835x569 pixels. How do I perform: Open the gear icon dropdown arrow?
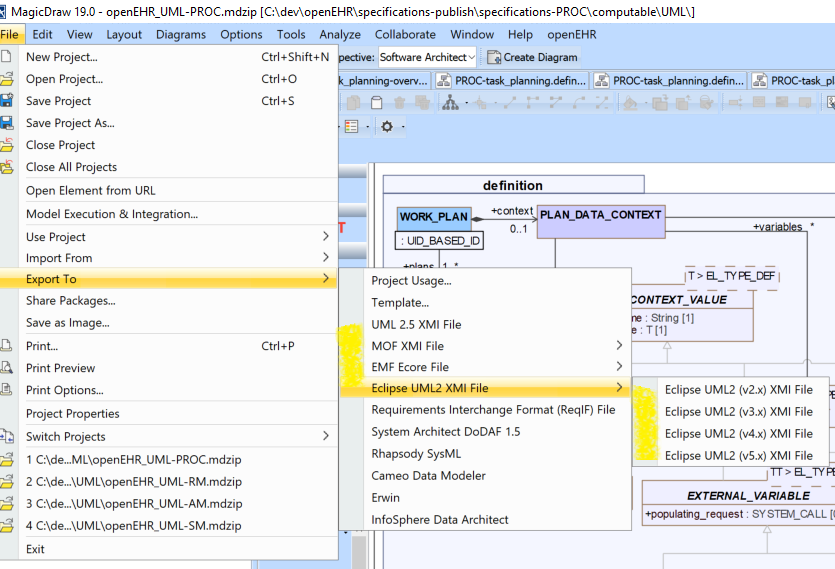click(403, 127)
